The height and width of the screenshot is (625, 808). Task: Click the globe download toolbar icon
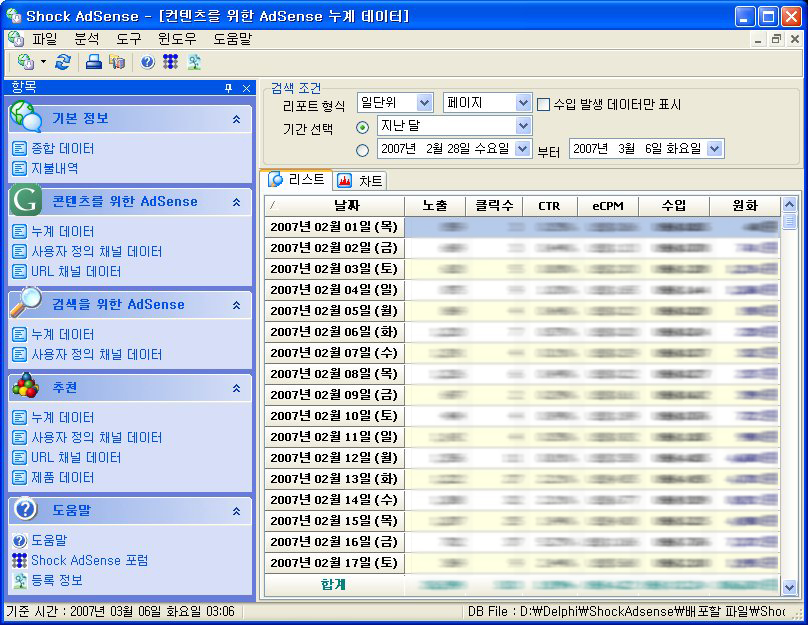25,62
